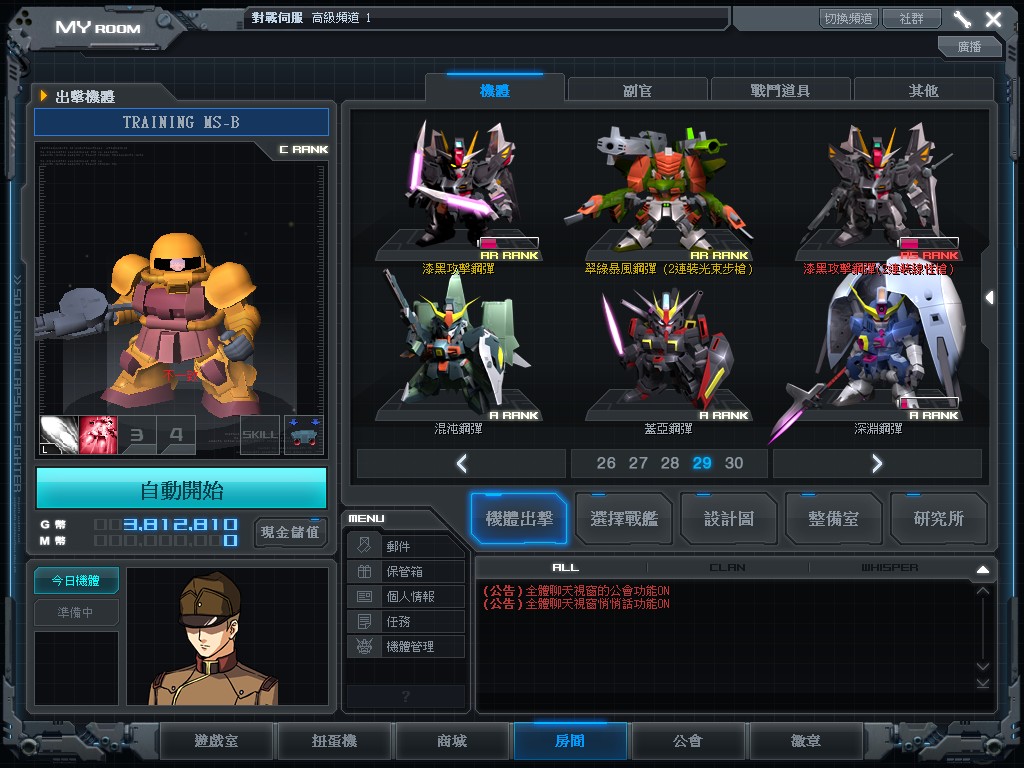Open settings with the wrench icon
The height and width of the screenshot is (768, 1024).
click(x=962, y=19)
